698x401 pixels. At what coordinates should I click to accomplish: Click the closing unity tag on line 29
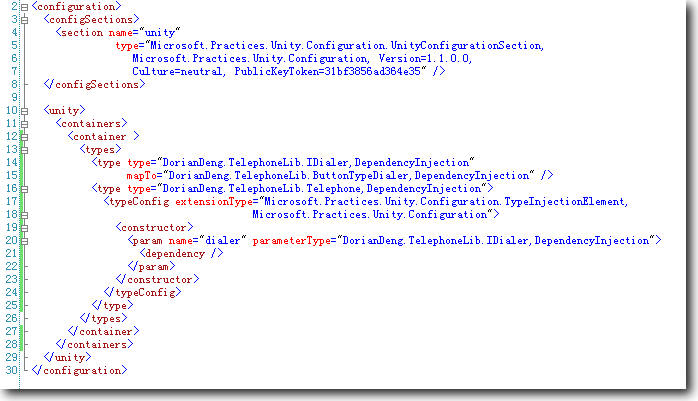[x=67, y=357]
